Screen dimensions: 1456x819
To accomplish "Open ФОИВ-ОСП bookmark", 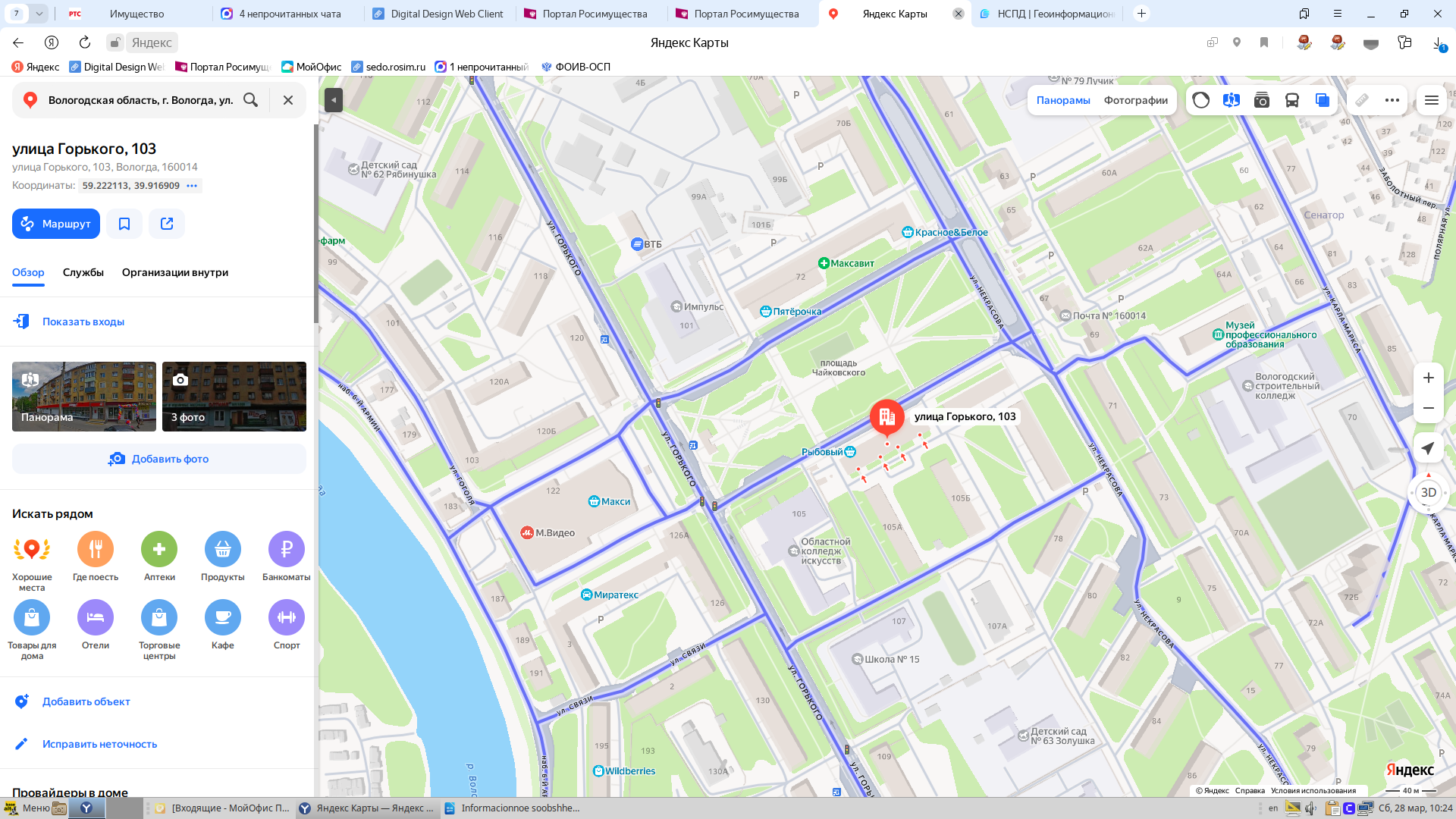I will (576, 67).
